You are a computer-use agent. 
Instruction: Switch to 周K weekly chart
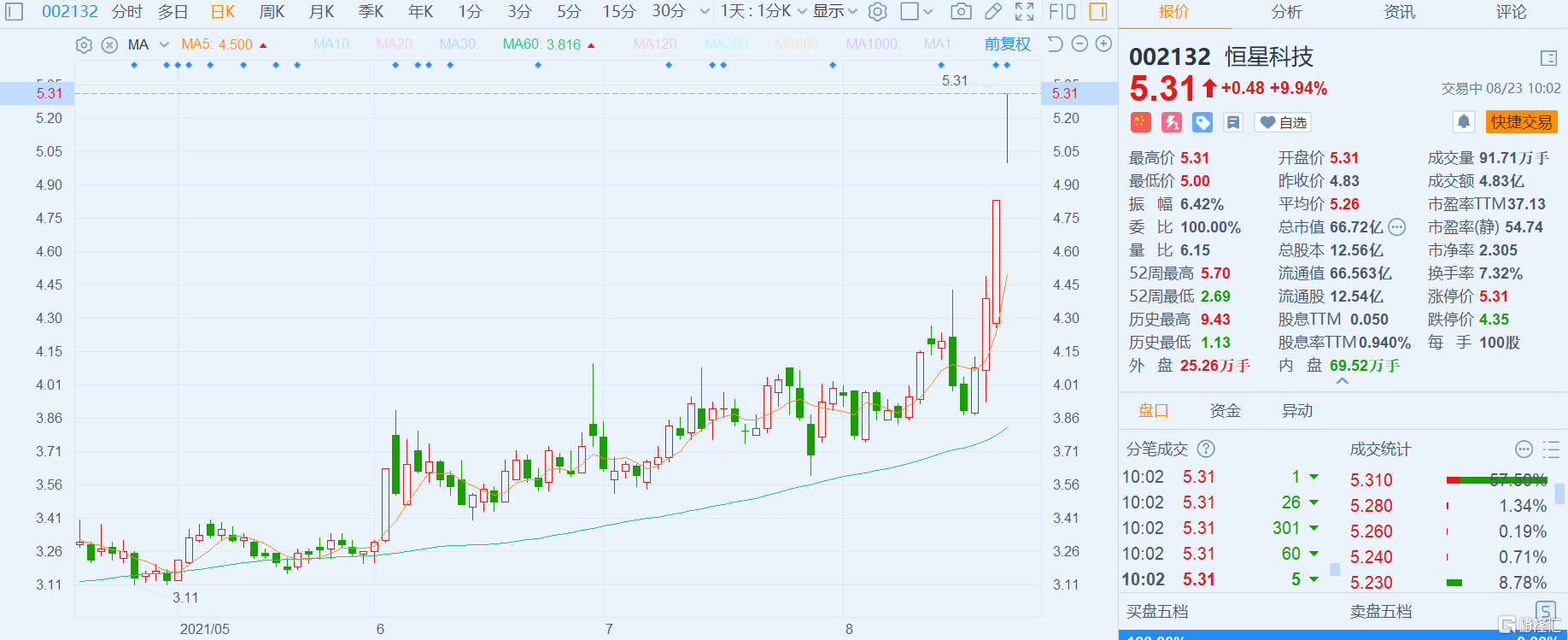click(272, 12)
